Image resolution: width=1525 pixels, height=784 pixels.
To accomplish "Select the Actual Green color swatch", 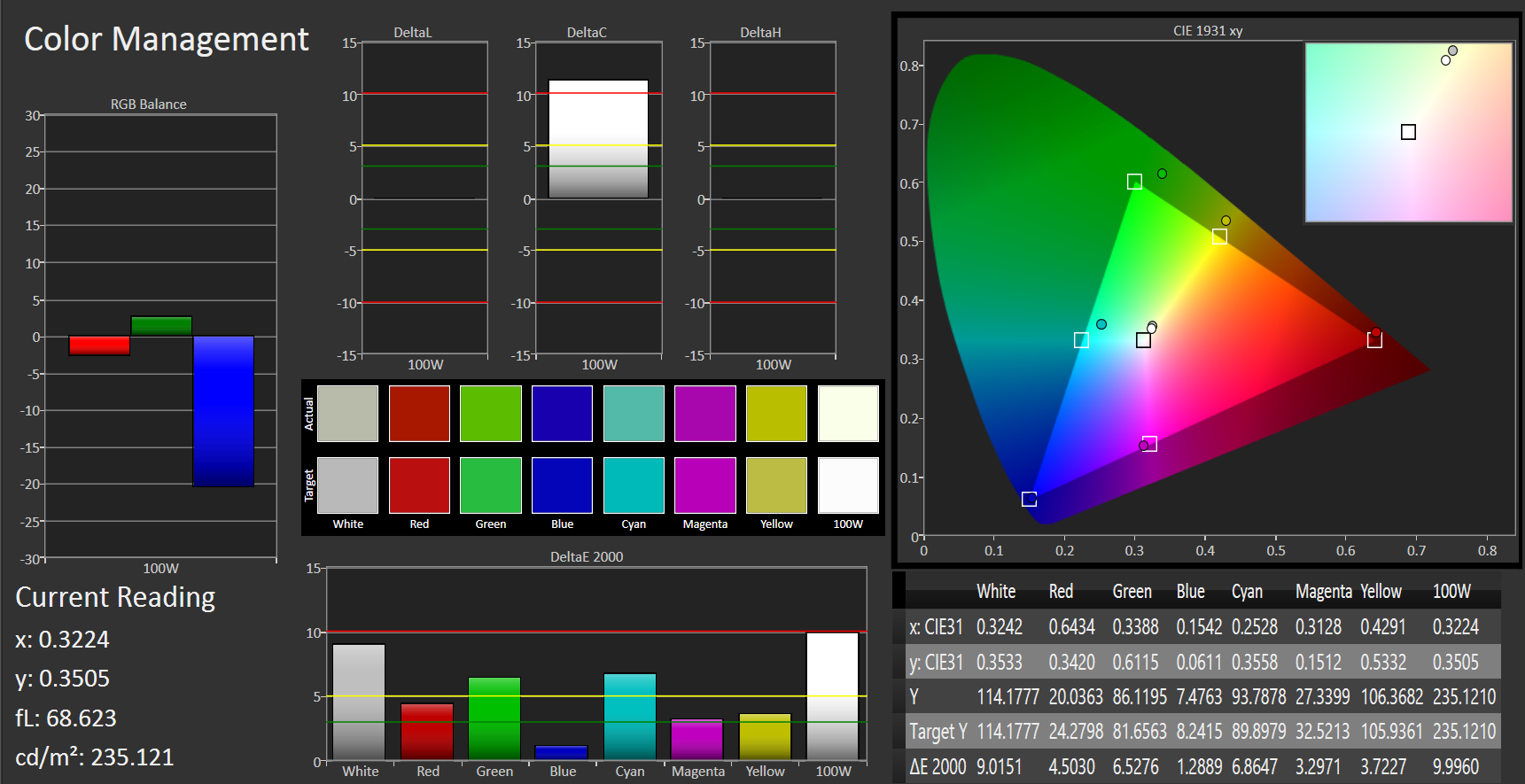I will point(491,413).
